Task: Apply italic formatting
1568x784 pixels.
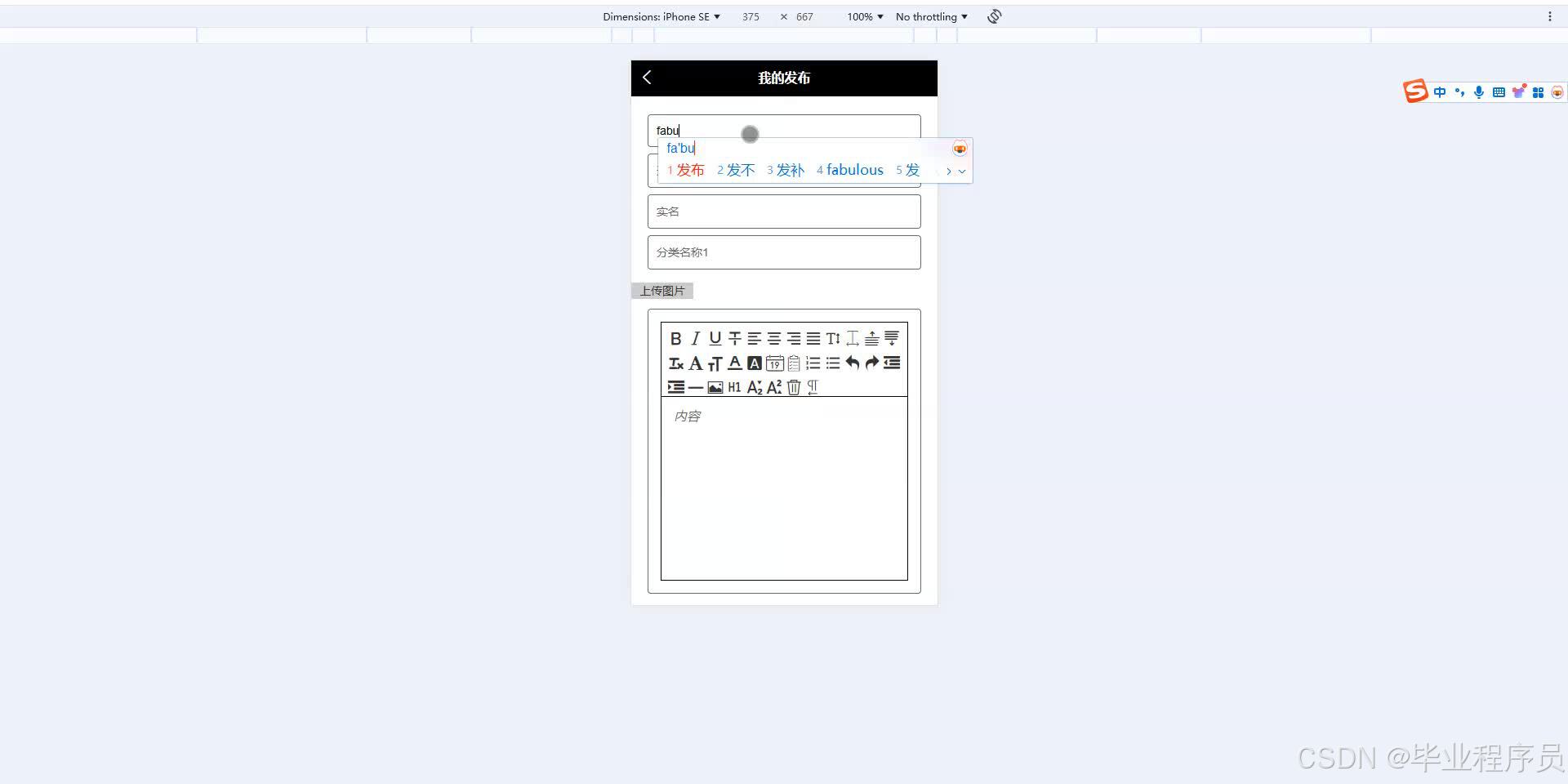Action: click(x=695, y=338)
